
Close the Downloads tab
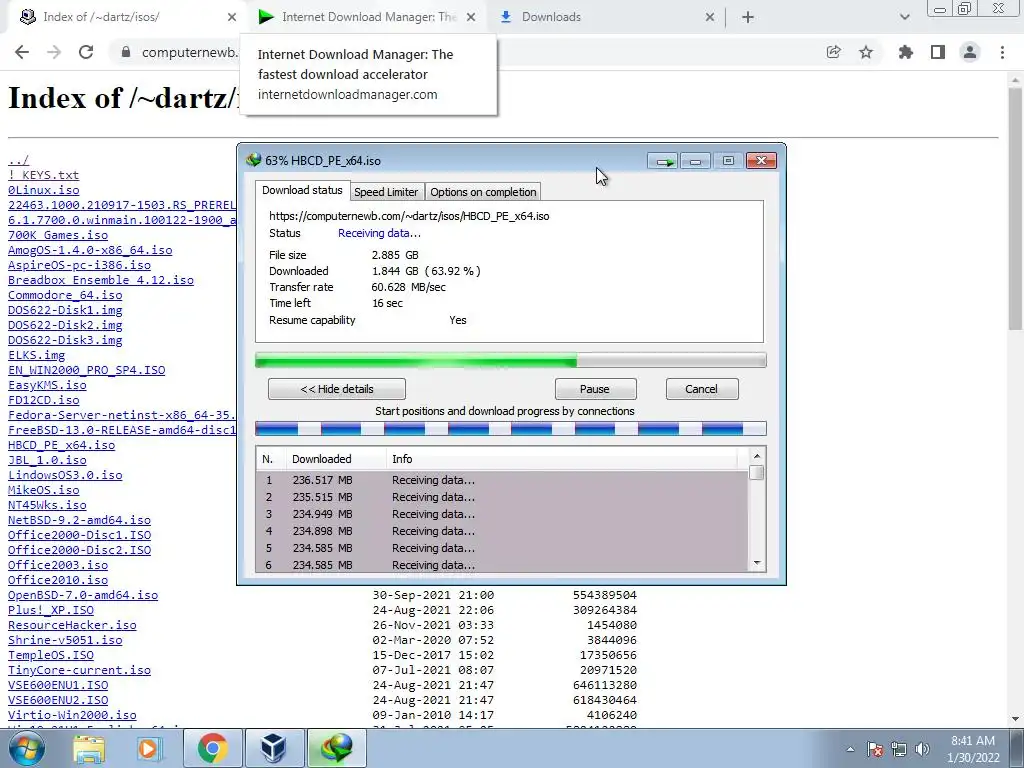click(x=710, y=17)
